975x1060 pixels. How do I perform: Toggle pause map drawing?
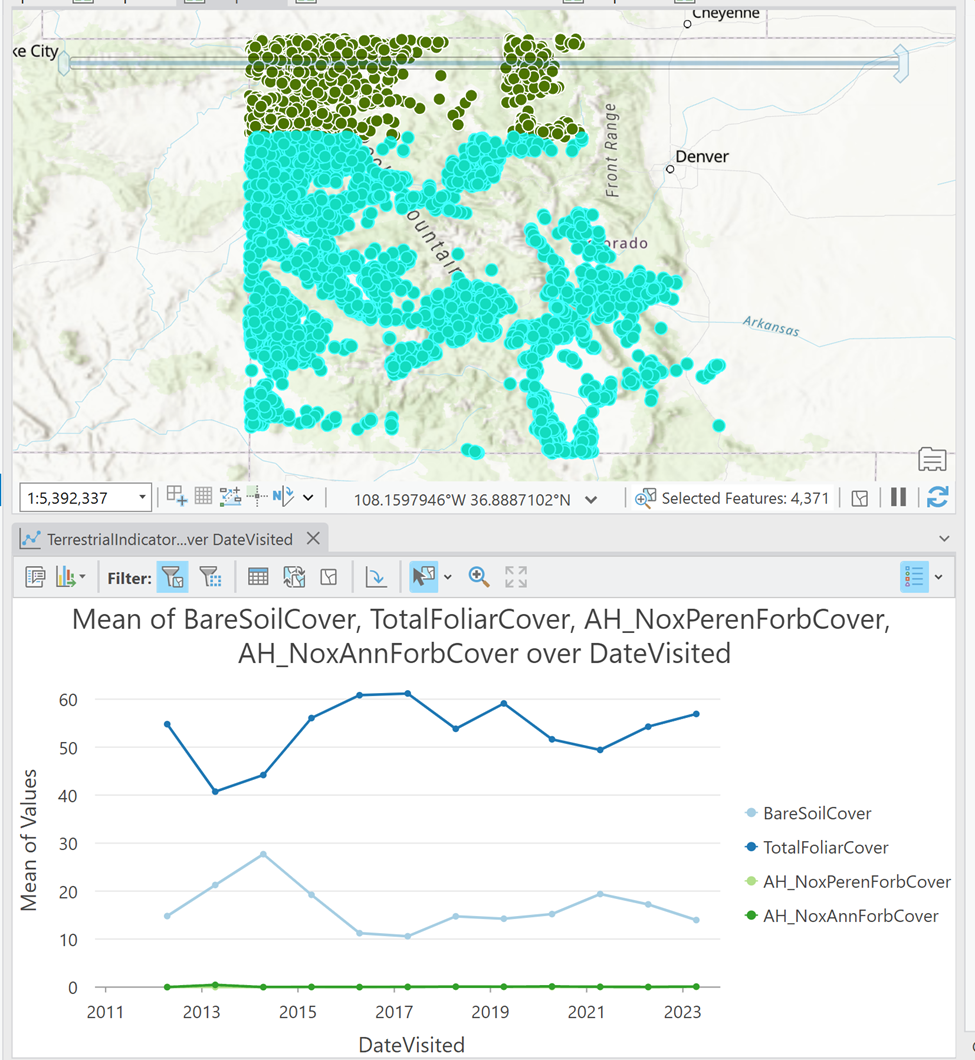tap(898, 497)
